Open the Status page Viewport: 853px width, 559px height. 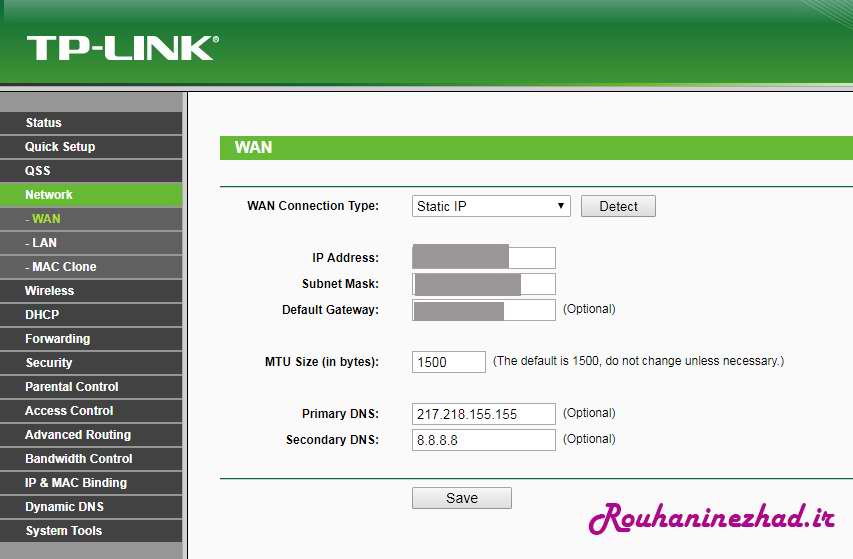point(91,123)
